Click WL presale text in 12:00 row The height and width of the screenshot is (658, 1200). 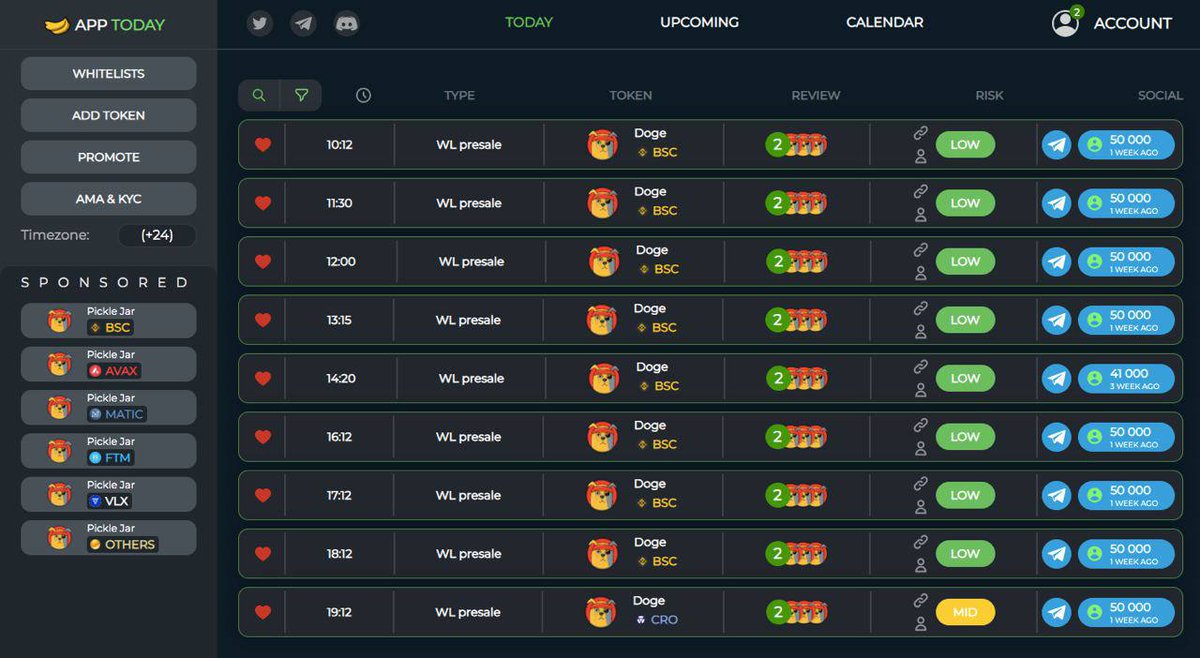(471, 262)
